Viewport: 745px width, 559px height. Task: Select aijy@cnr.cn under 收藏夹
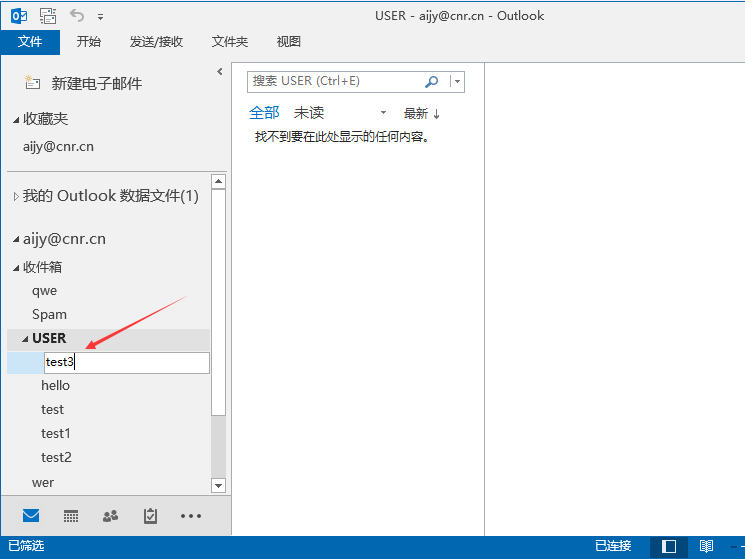(58, 147)
